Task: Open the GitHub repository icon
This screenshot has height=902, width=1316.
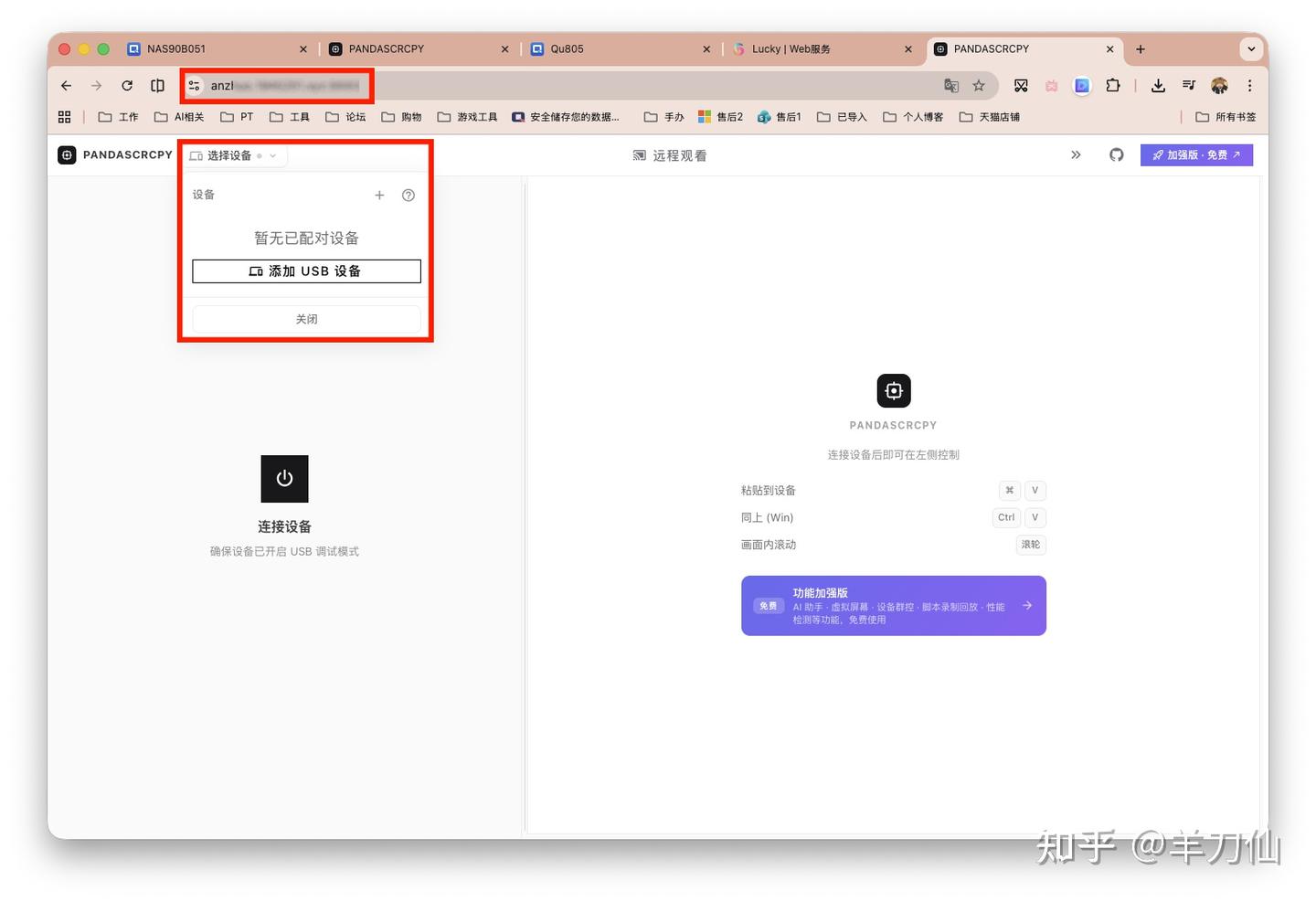Action: click(x=1116, y=155)
